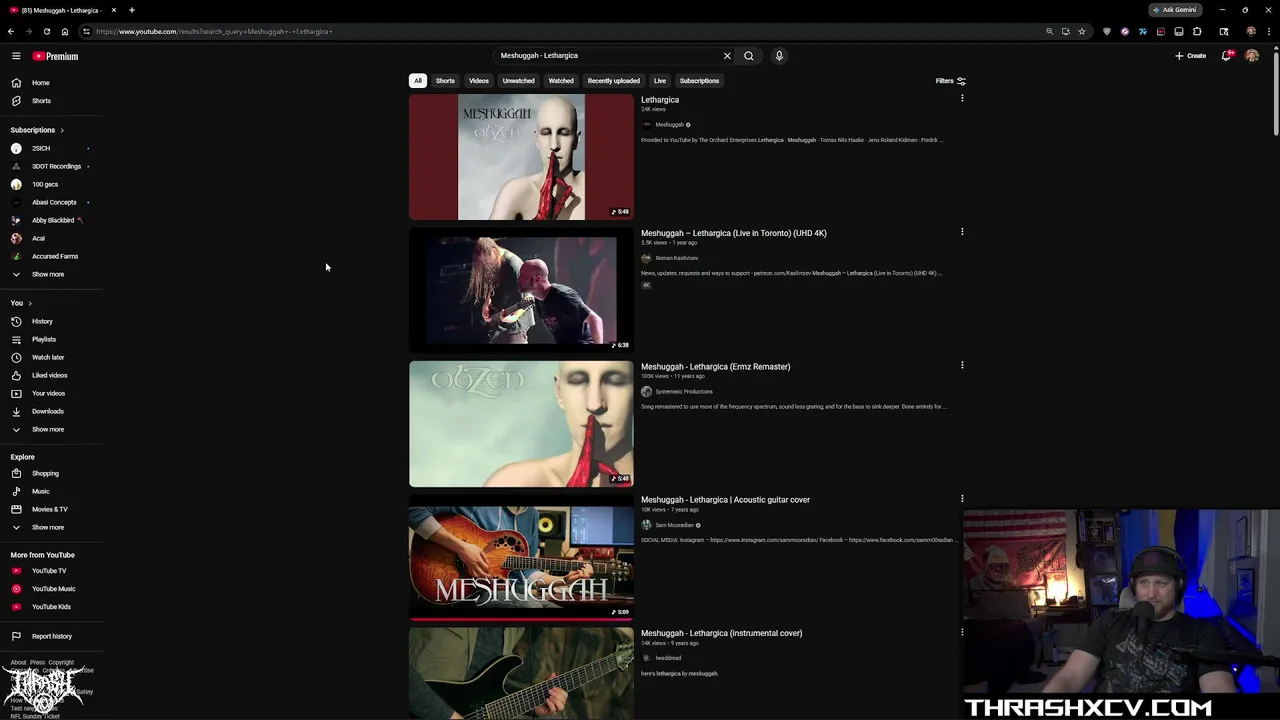Expand Show more under subscriptions
1280x720 pixels.
[47, 274]
